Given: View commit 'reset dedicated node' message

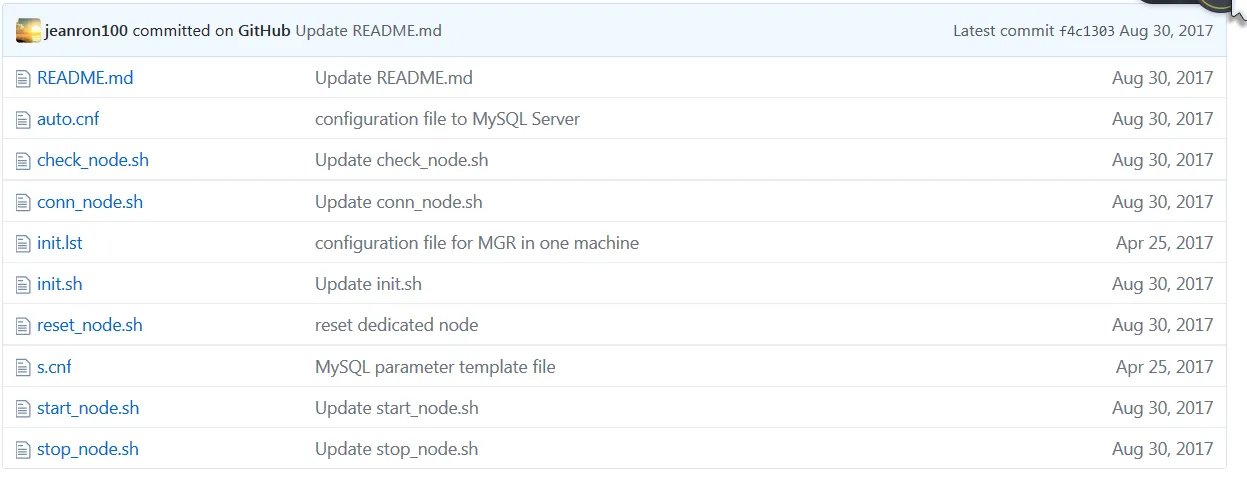Looking at the screenshot, I should coord(396,325).
